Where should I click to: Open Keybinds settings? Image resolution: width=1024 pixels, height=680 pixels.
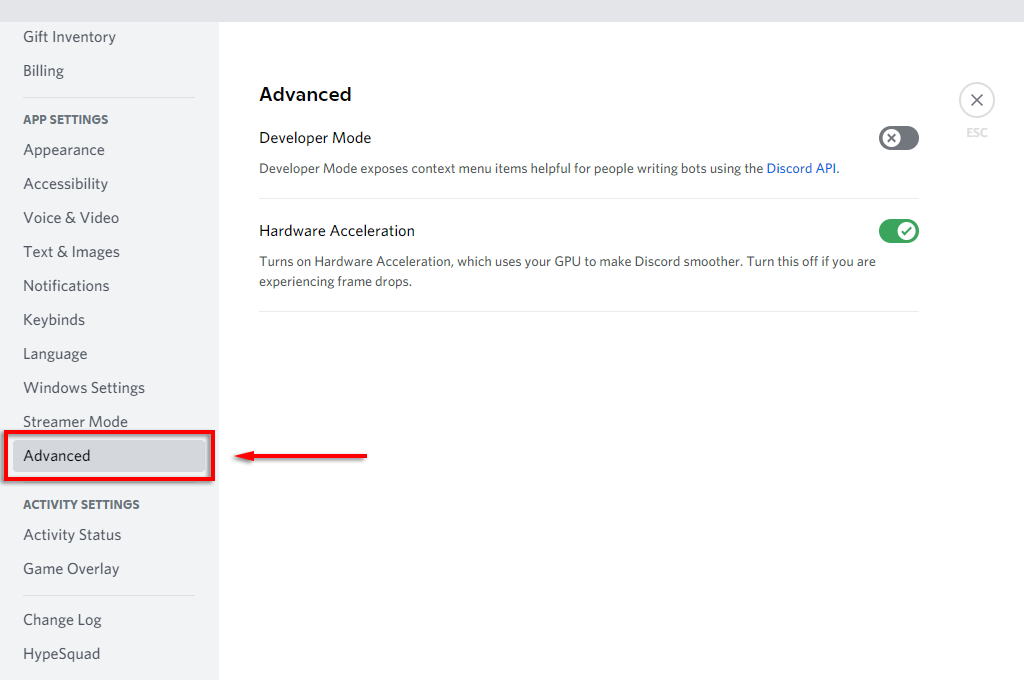(54, 320)
